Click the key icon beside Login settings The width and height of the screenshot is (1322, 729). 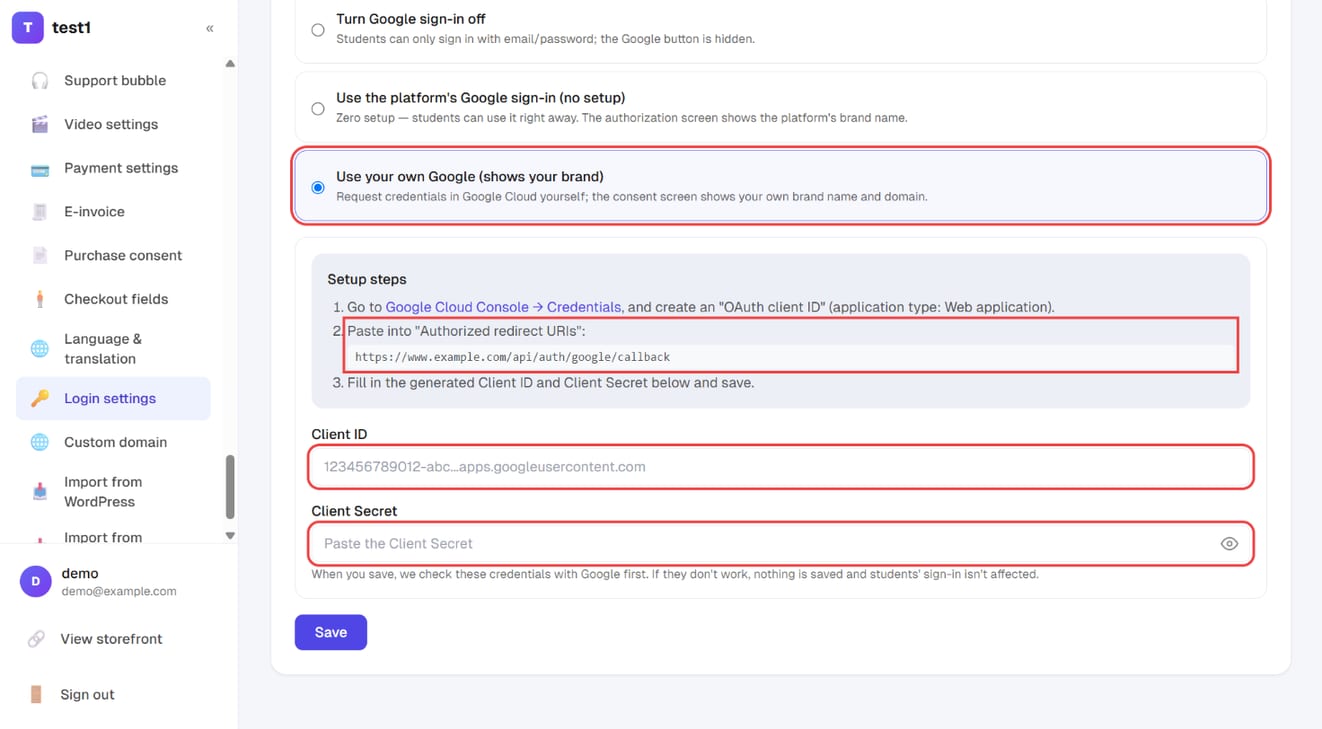point(40,399)
